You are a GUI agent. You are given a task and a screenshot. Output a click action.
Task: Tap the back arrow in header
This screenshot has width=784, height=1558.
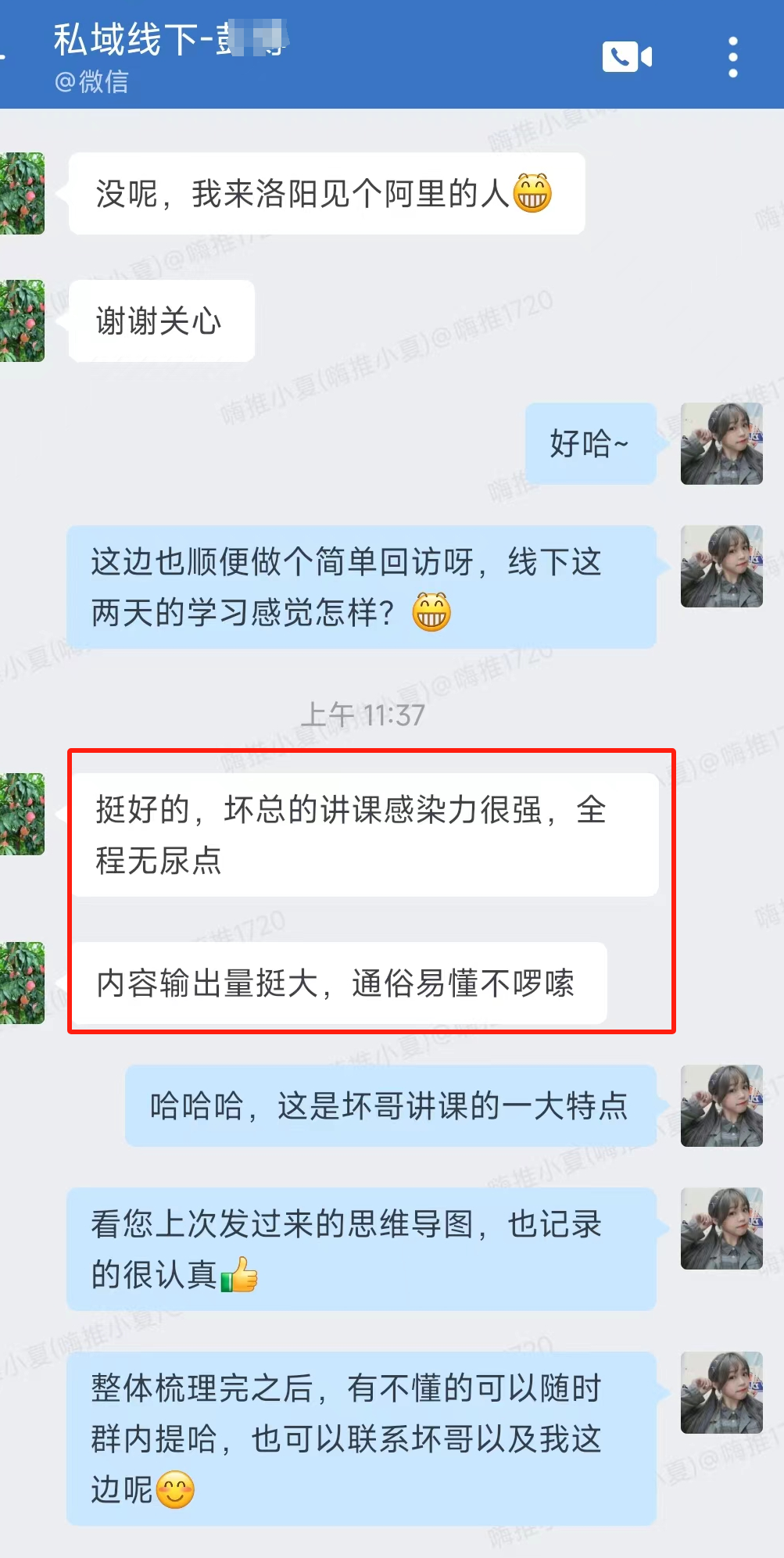point(3,55)
